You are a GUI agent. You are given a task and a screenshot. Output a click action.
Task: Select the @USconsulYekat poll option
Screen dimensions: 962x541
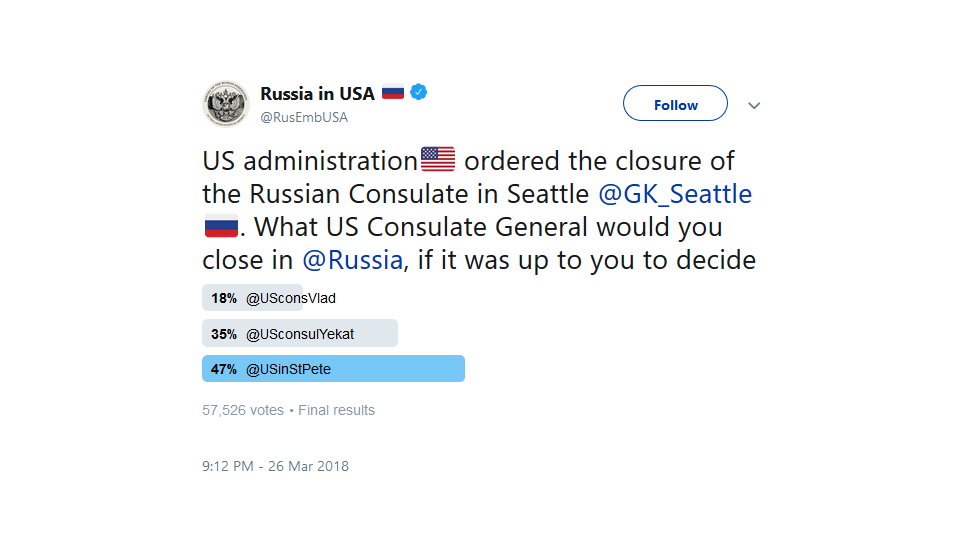299,333
